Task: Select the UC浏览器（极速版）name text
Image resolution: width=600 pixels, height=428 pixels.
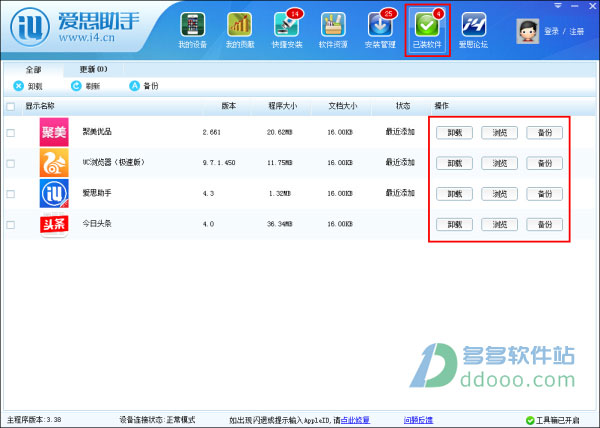Action: (114, 162)
